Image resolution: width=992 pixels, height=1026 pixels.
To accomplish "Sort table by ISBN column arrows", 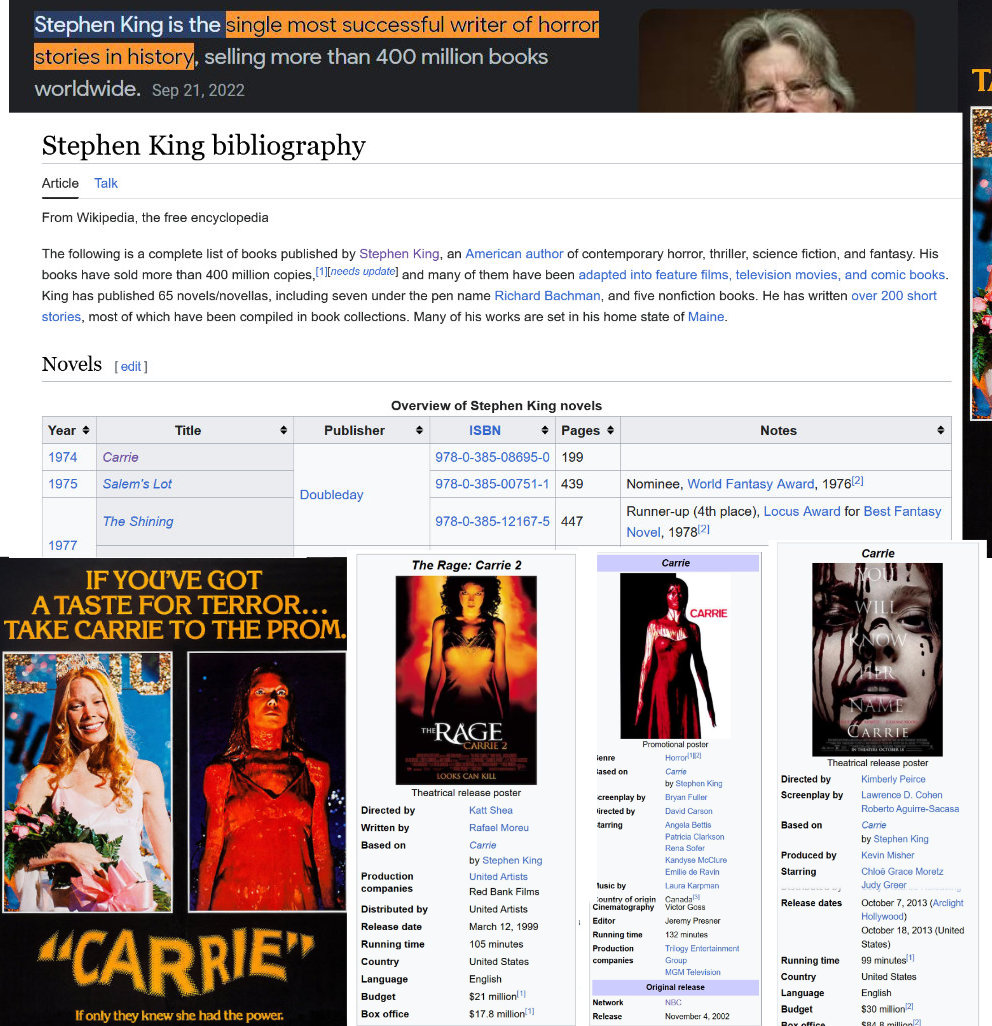I will (x=544, y=431).
